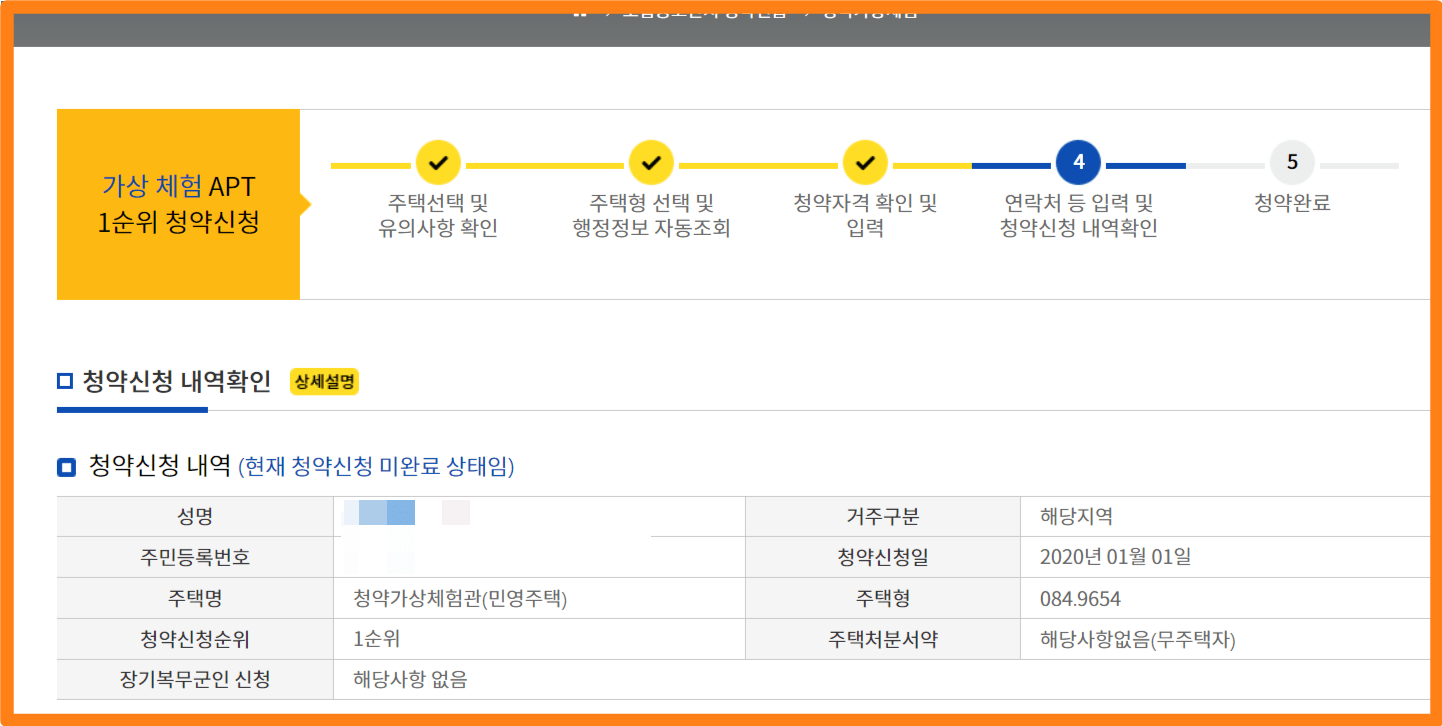1442x726 pixels.
Task: Click the checkmark icon for 주택형 선택 step
Action: pyautogui.click(x=651, y=162)
